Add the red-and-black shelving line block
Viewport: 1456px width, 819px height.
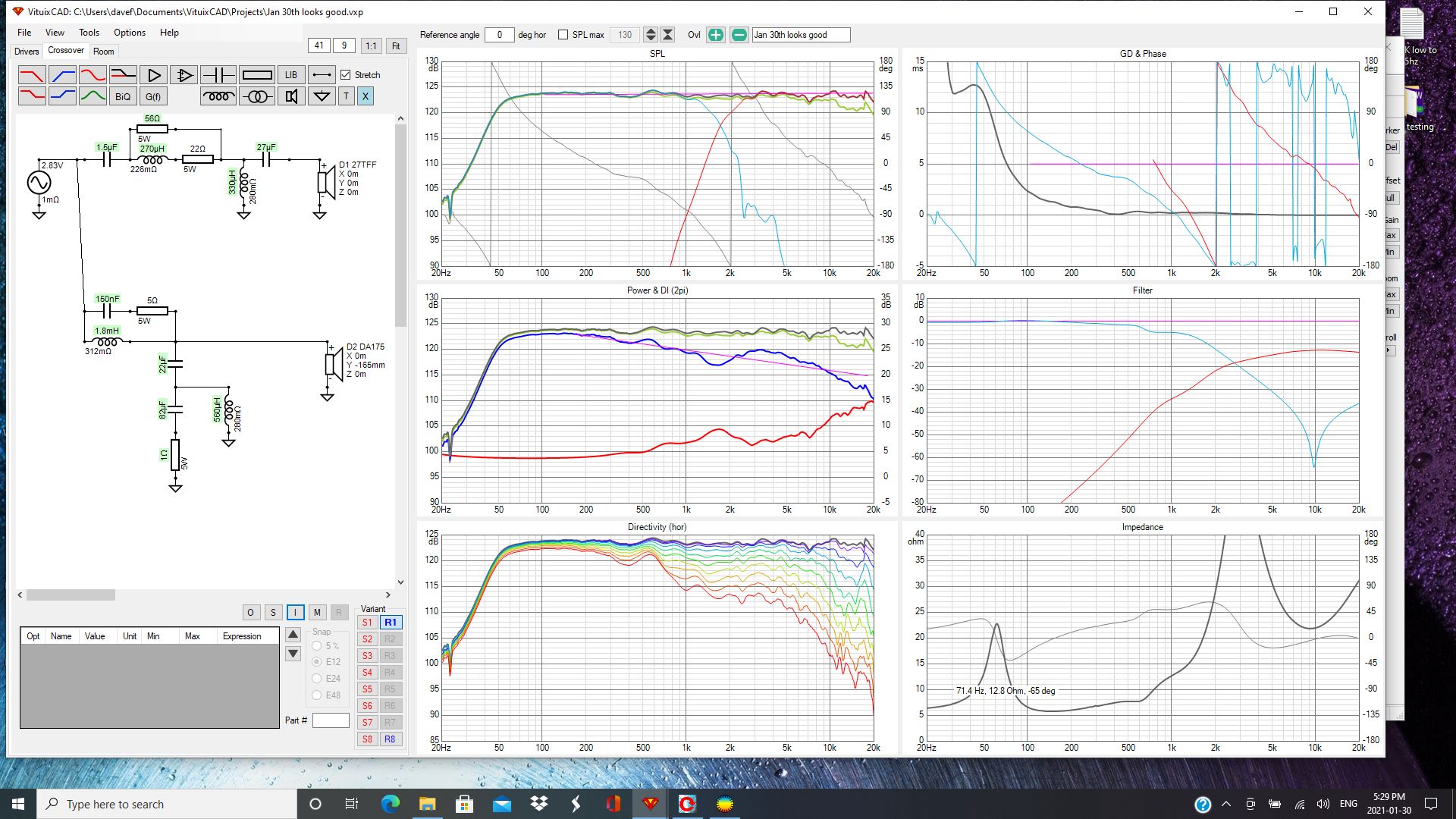123,75
